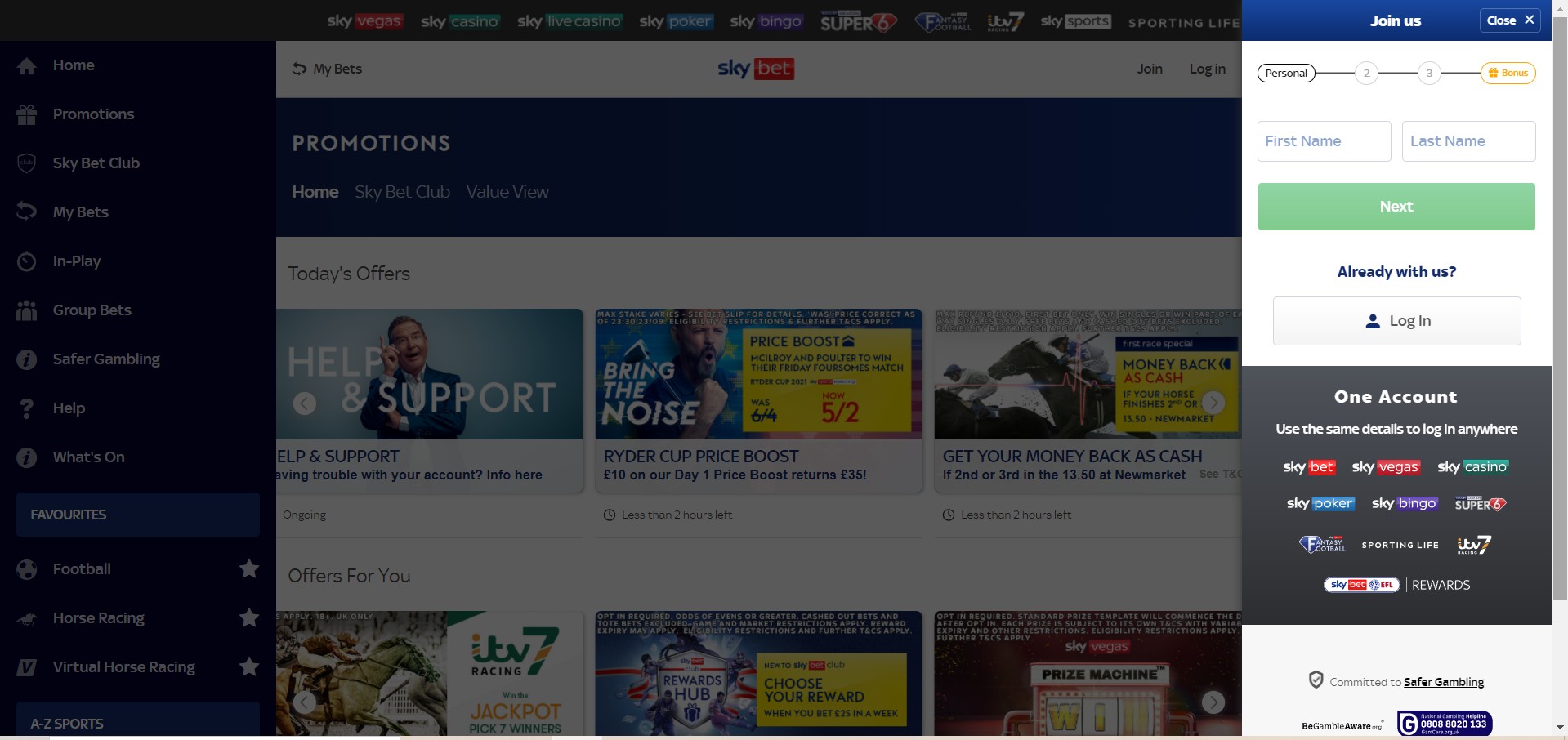1568x740 pixels.
Task: Show previous offer in Today's Offers carousel
Action: coord(305,403)
